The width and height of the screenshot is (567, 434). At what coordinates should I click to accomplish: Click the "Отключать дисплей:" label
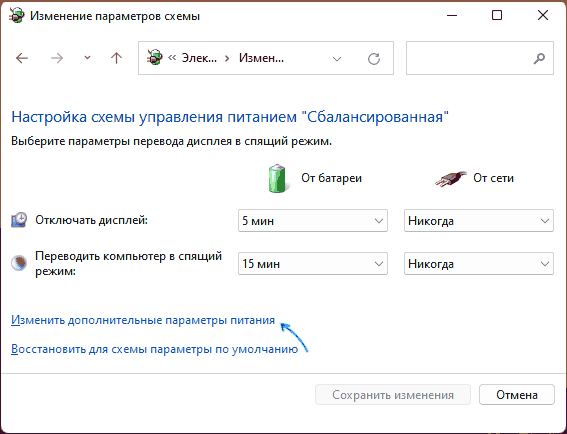[x=91, y=220]
